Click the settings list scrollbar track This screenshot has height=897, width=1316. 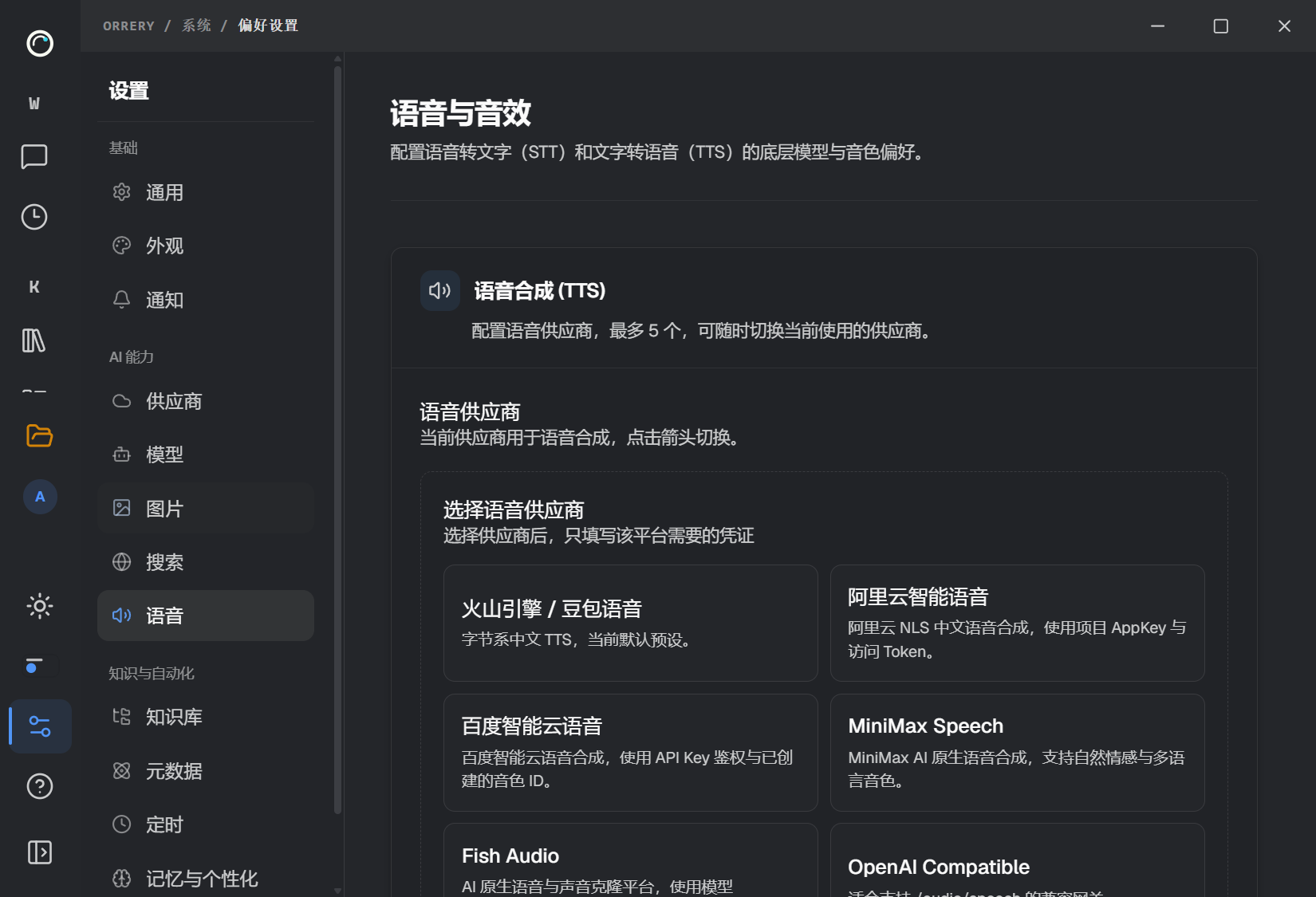click(x=338, y=439)
